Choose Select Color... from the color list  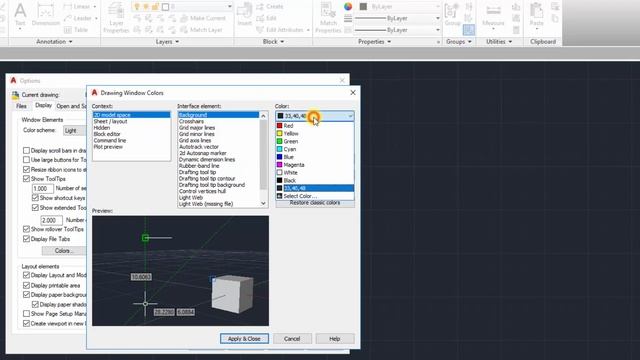[315, 196]
